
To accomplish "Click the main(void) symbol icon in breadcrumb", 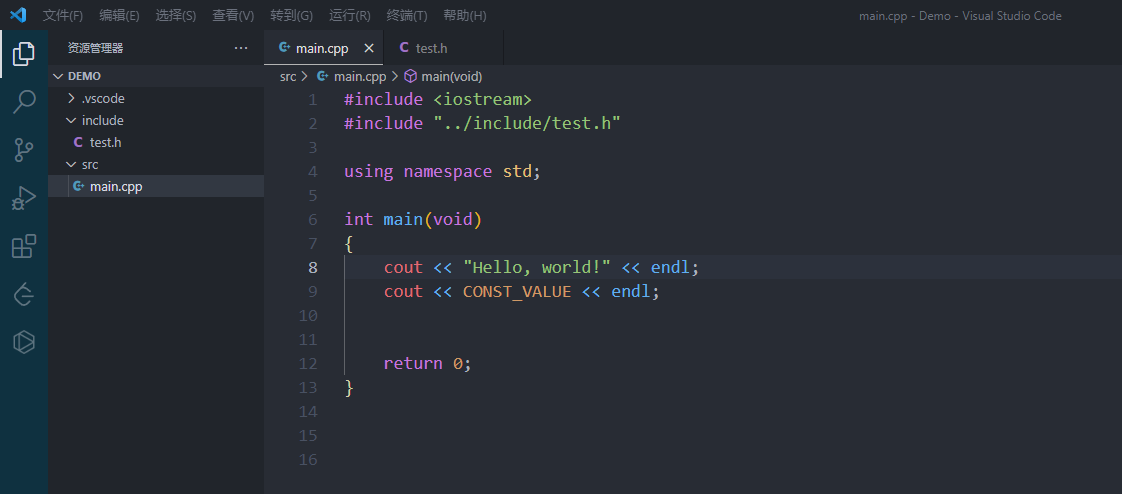I will coord(410,76).
